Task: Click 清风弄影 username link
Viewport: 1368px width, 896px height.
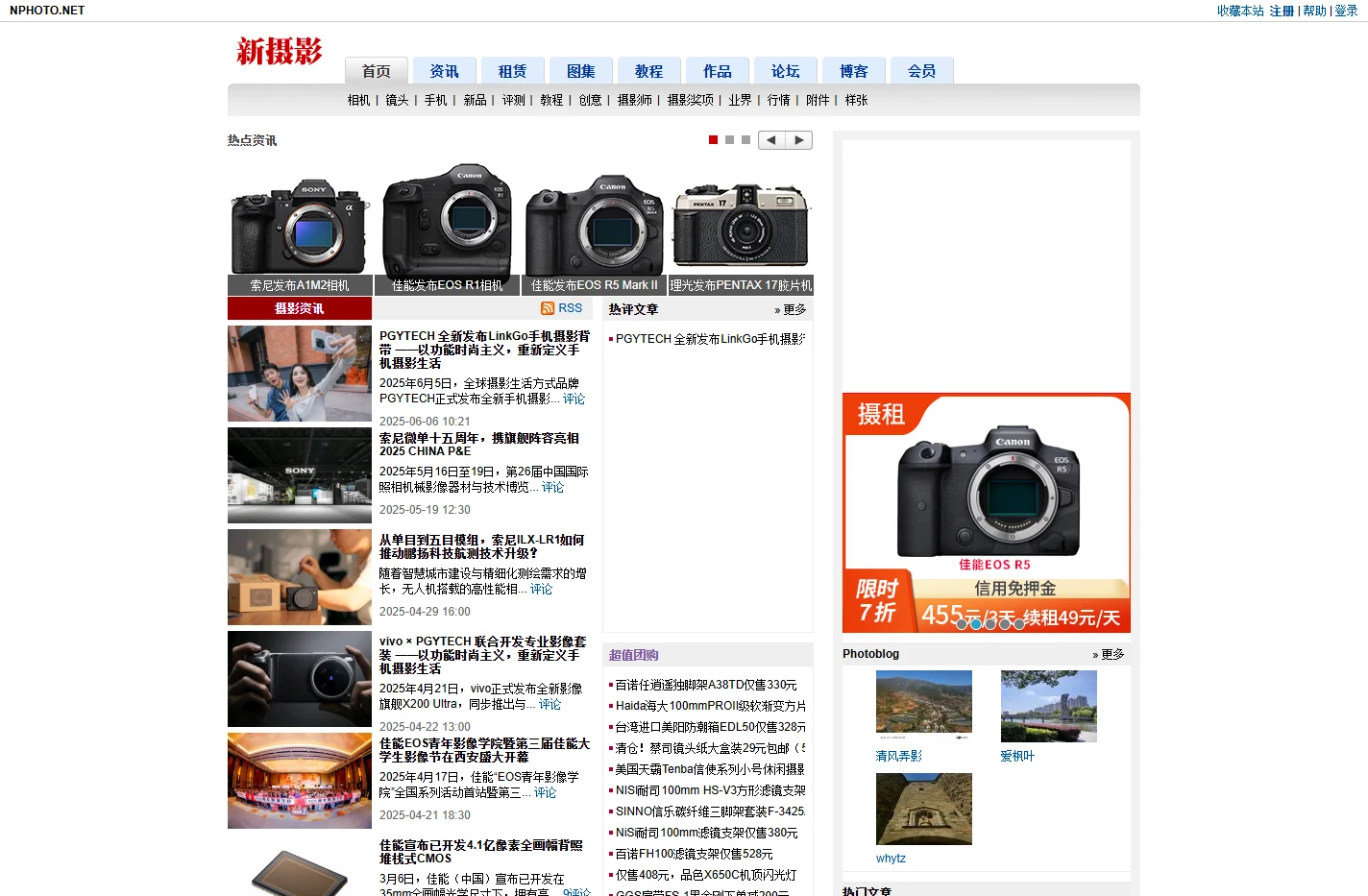Action: (x=898, y=756)
